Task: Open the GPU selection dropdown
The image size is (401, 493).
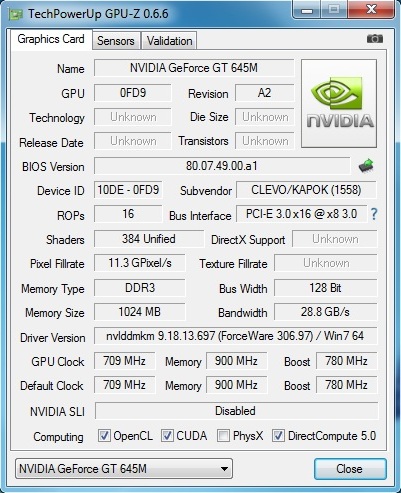Action: (x=124, y=469)
